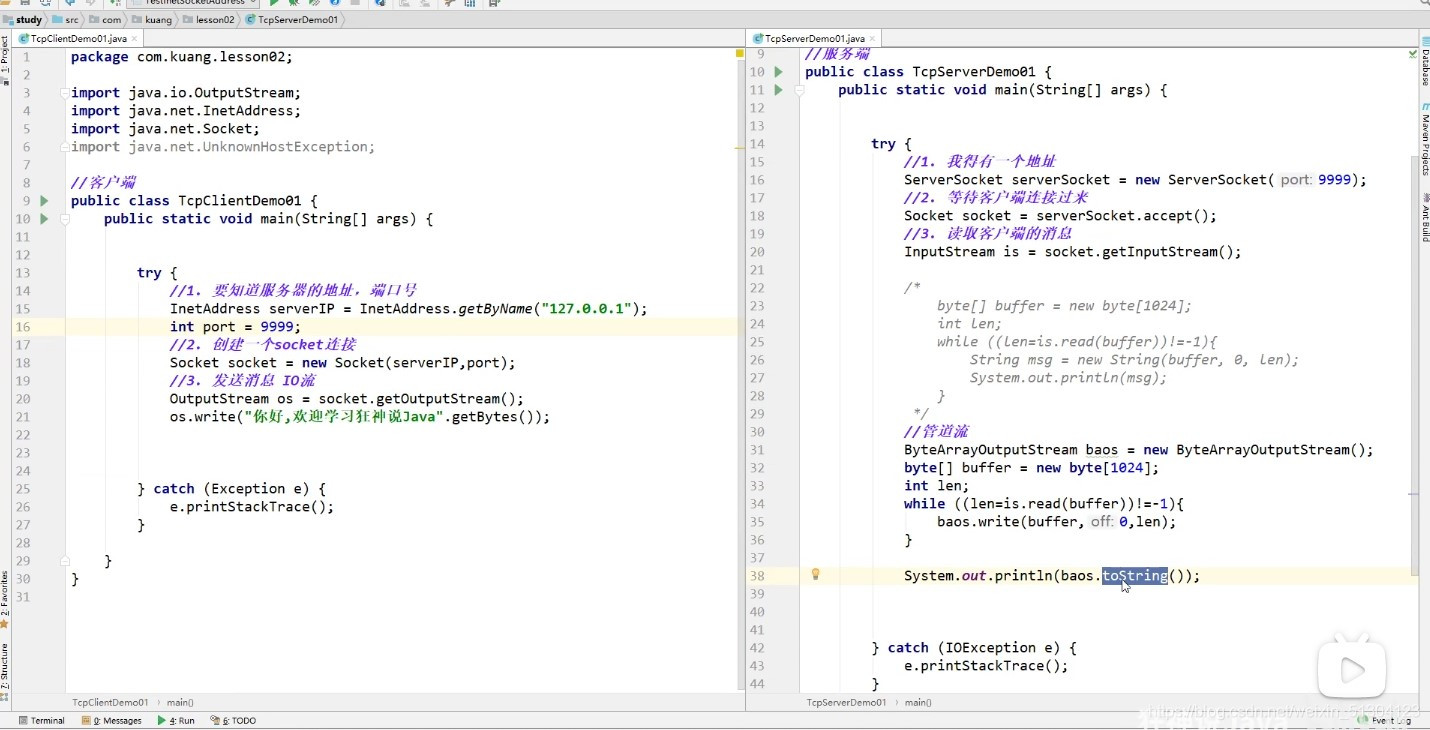Click the com breadcrumb in navigation bar
This screenshot has height=730, width=1430.
coord(105,19)
